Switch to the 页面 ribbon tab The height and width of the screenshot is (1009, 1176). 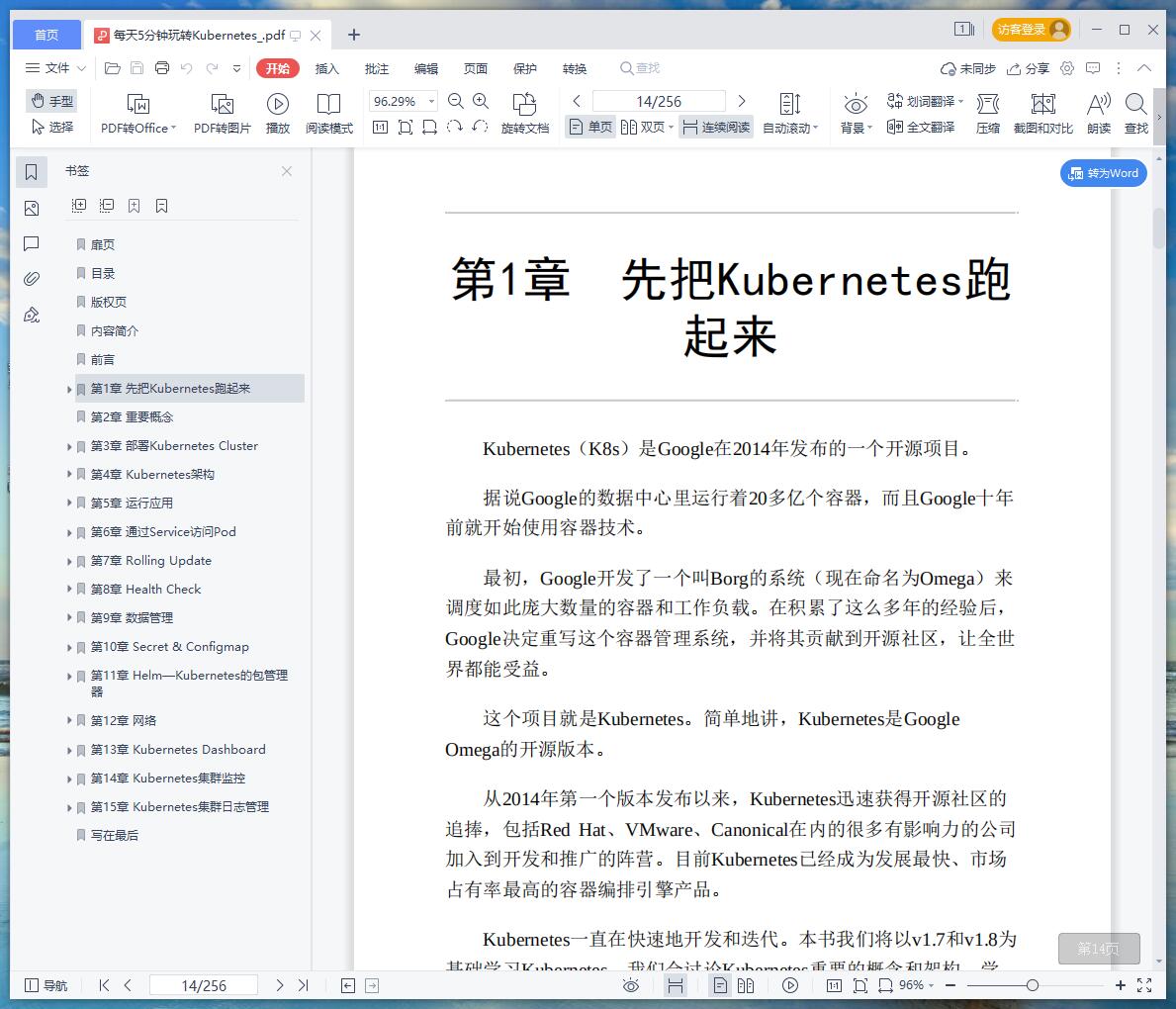coord(476,68)
